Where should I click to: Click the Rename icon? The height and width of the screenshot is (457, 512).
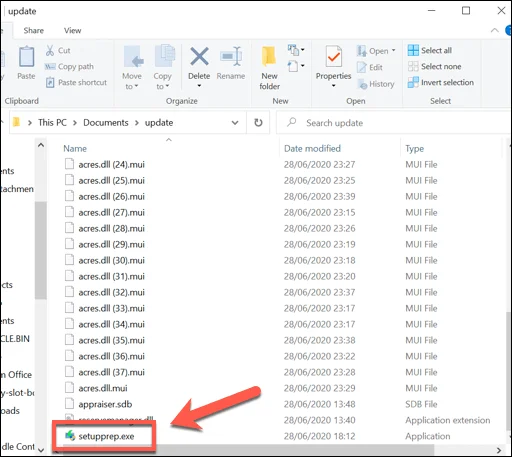[x=231, y=57]
